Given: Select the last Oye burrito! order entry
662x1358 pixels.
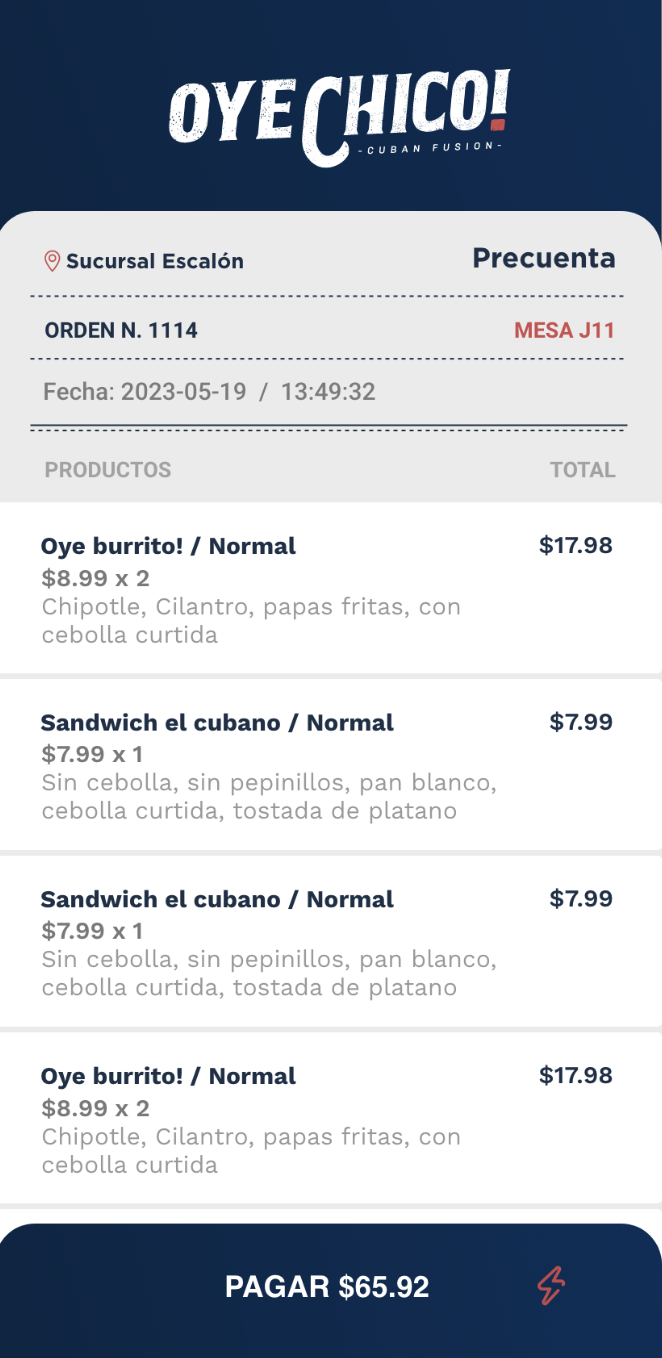Looking at the screenshot, I should click(167, 1075).
